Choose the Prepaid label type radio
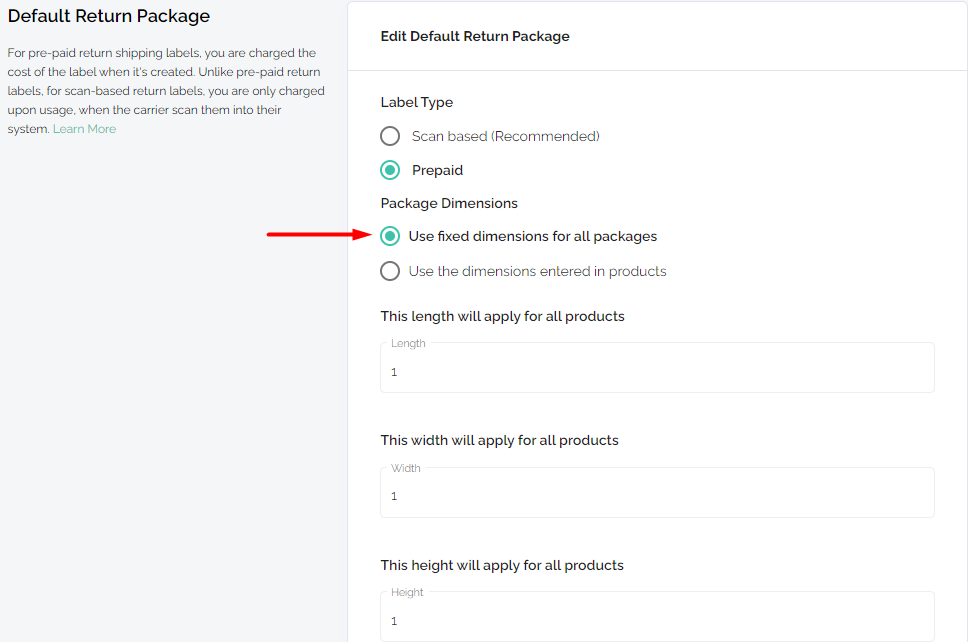Image resolution: width=968 pixels, height=642 pixels. [390, 170]
